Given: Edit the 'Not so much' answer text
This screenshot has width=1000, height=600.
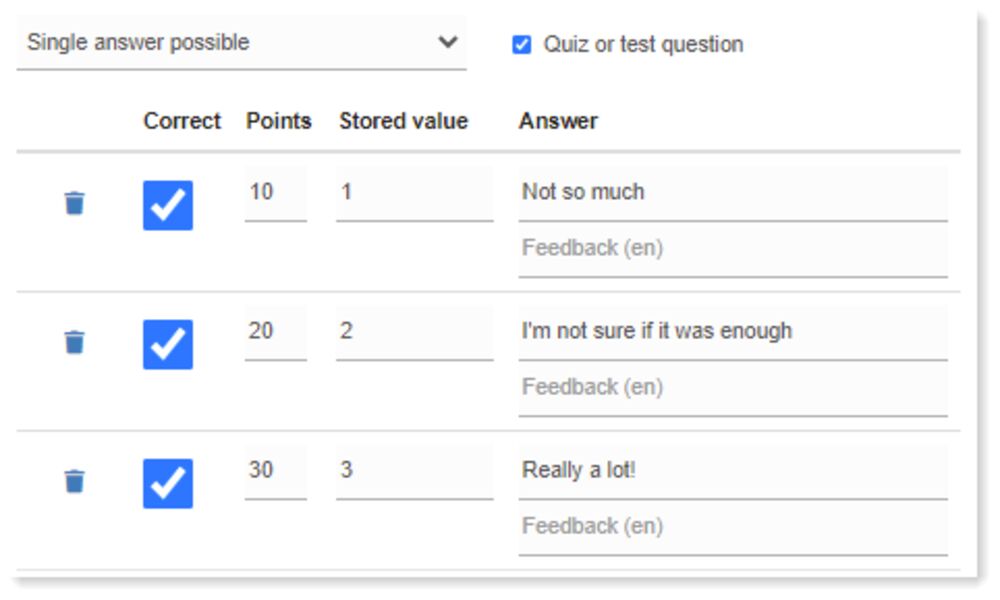Looking at the screenshot, I should pos(732,192).
